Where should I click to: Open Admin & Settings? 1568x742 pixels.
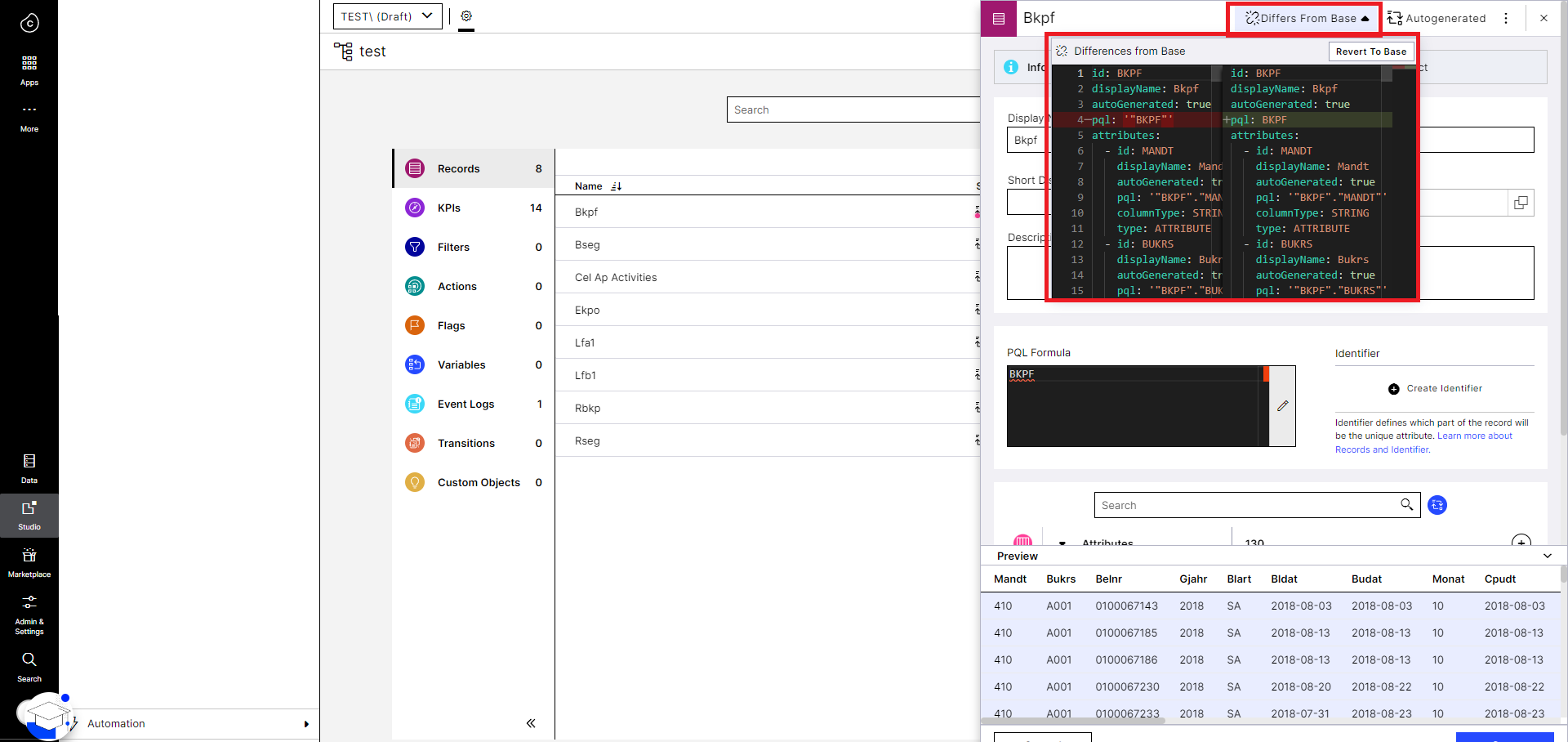pos(29,615)
